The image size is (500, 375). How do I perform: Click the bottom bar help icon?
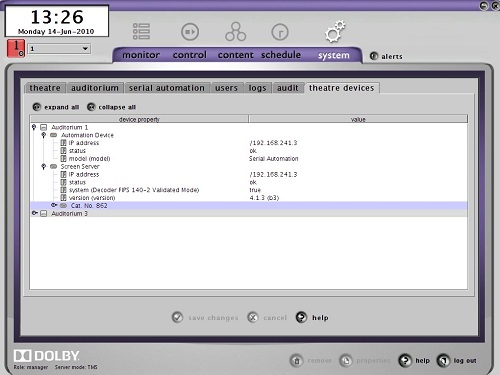[x=405, y=360]
